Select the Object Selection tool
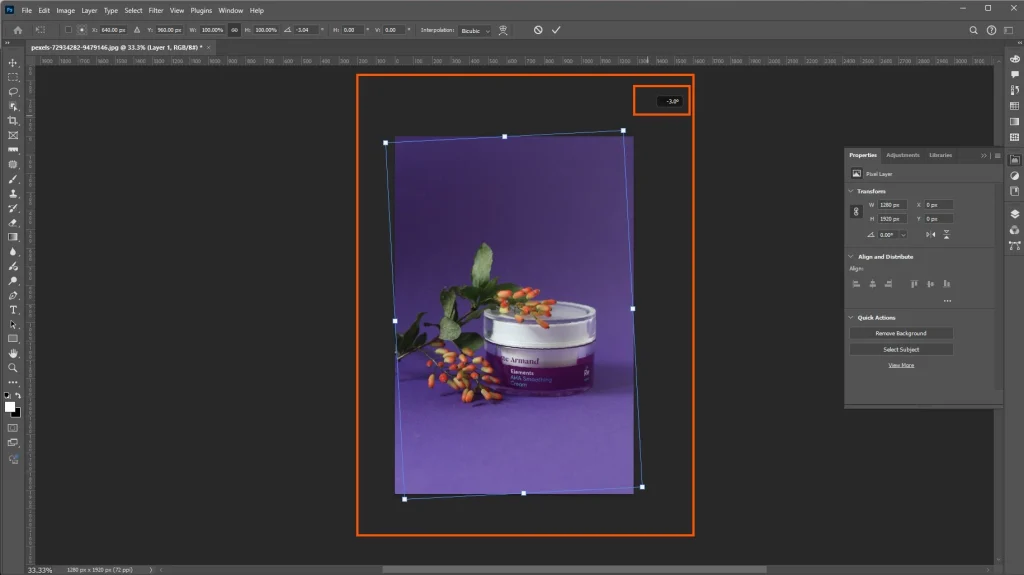1024x575 pixels. coord(12,107)
